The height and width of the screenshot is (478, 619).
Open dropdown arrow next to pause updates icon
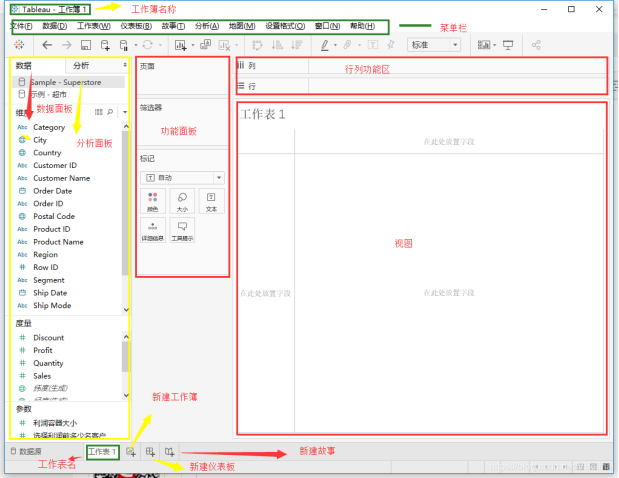pos(136,45)
